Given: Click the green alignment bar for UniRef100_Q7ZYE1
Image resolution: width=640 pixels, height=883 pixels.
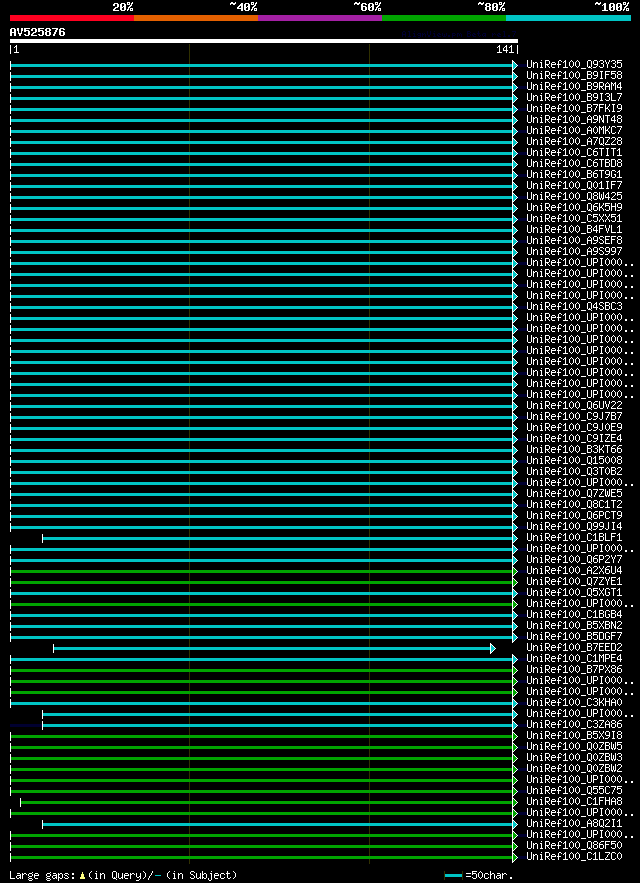Looking at the screenshot, I should tap(264, 582).
